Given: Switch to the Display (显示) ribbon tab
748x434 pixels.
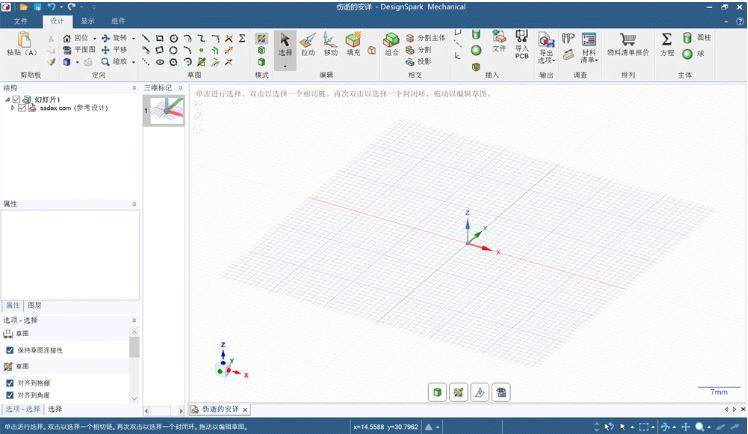Looking at the screenshot, I should [x=87, y=21].
